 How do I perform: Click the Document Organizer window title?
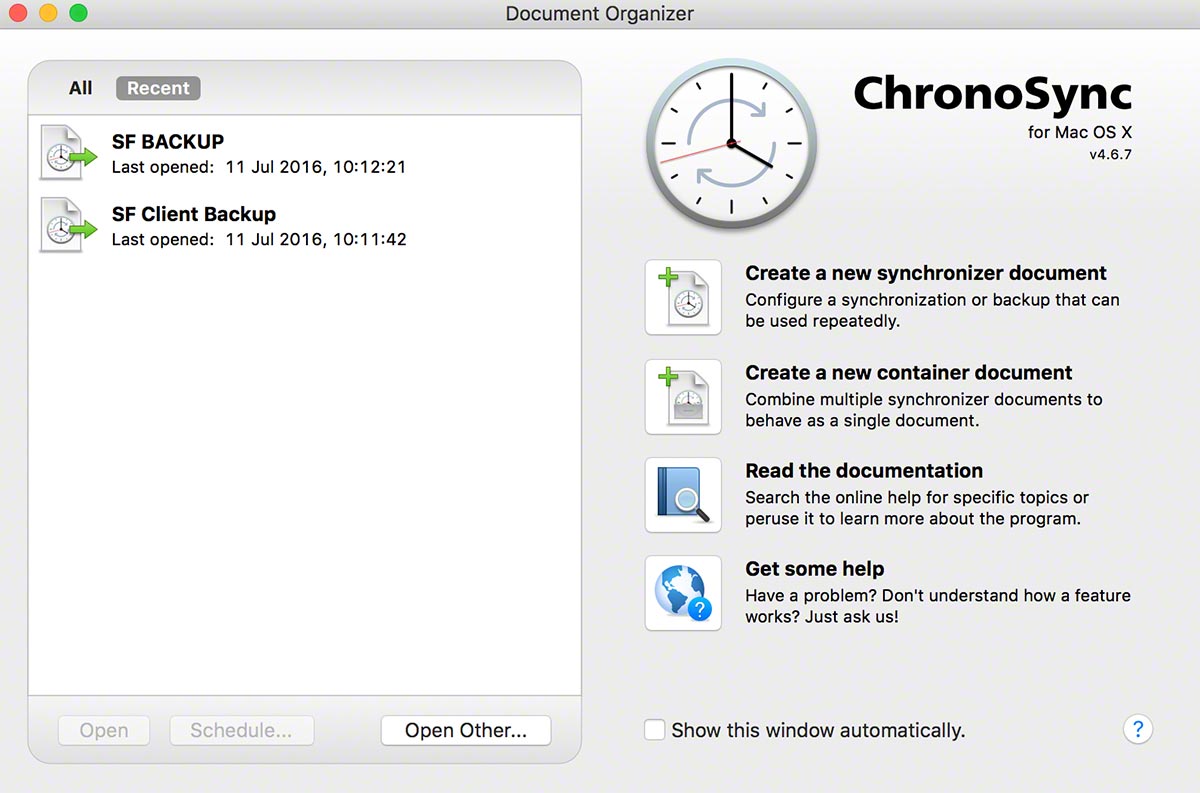point(600,14)
